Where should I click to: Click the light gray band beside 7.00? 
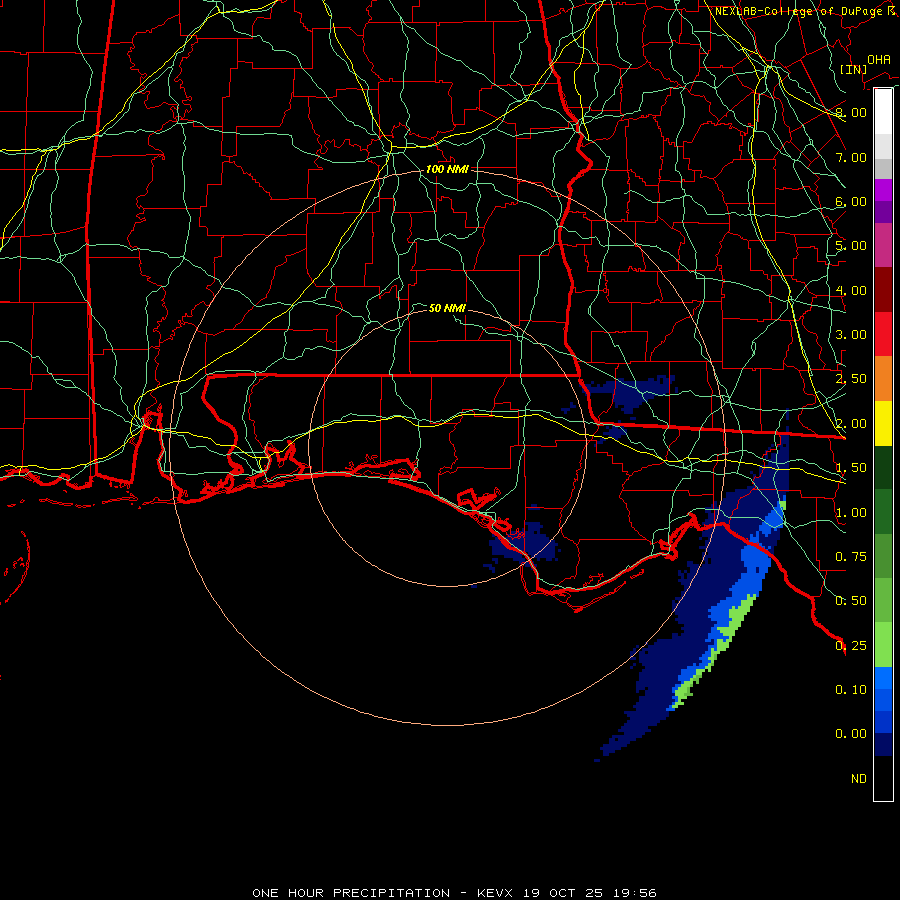(883, 146)
